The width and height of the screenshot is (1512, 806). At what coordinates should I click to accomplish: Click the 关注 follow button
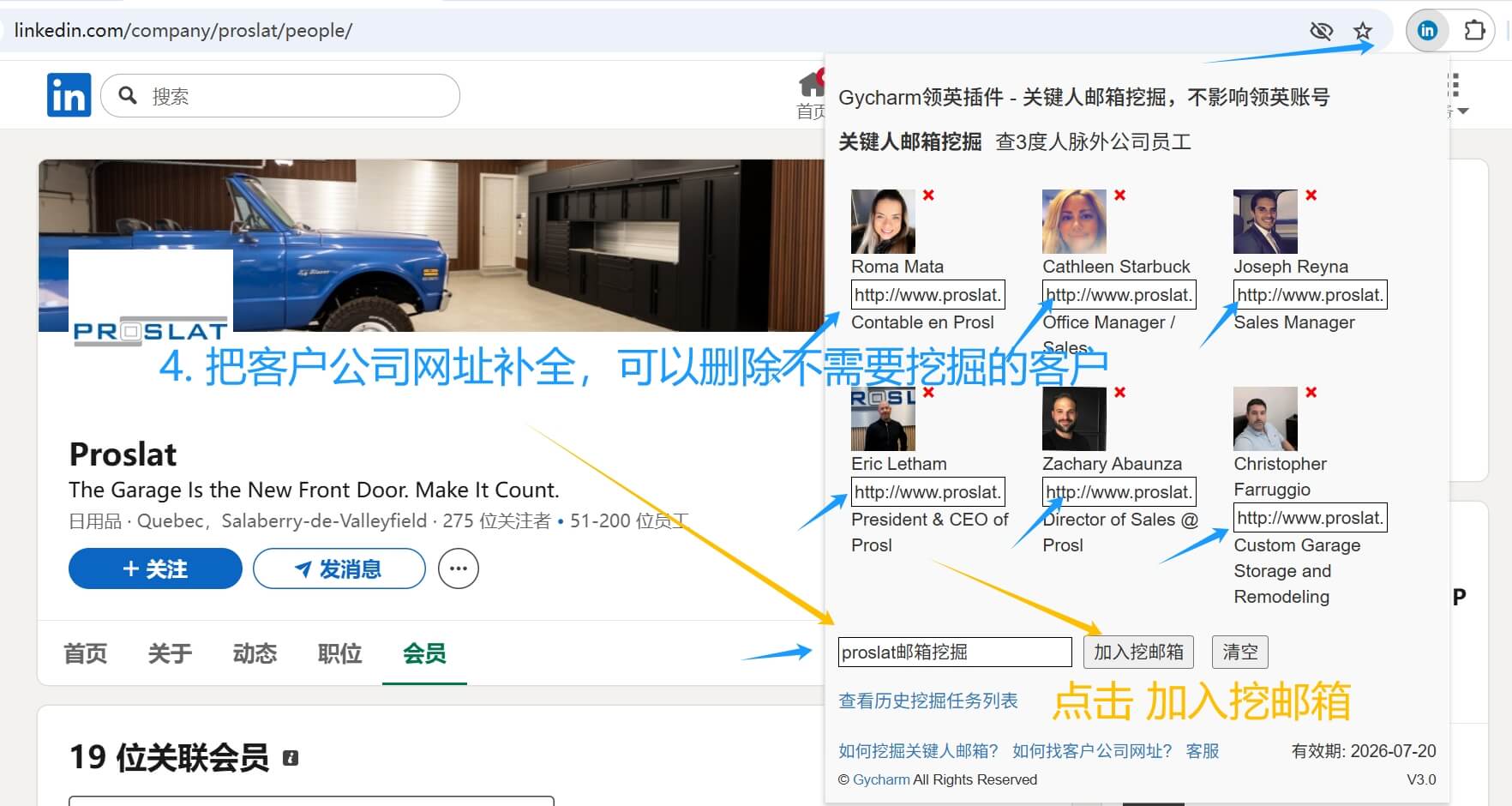(x=155, y=568)
